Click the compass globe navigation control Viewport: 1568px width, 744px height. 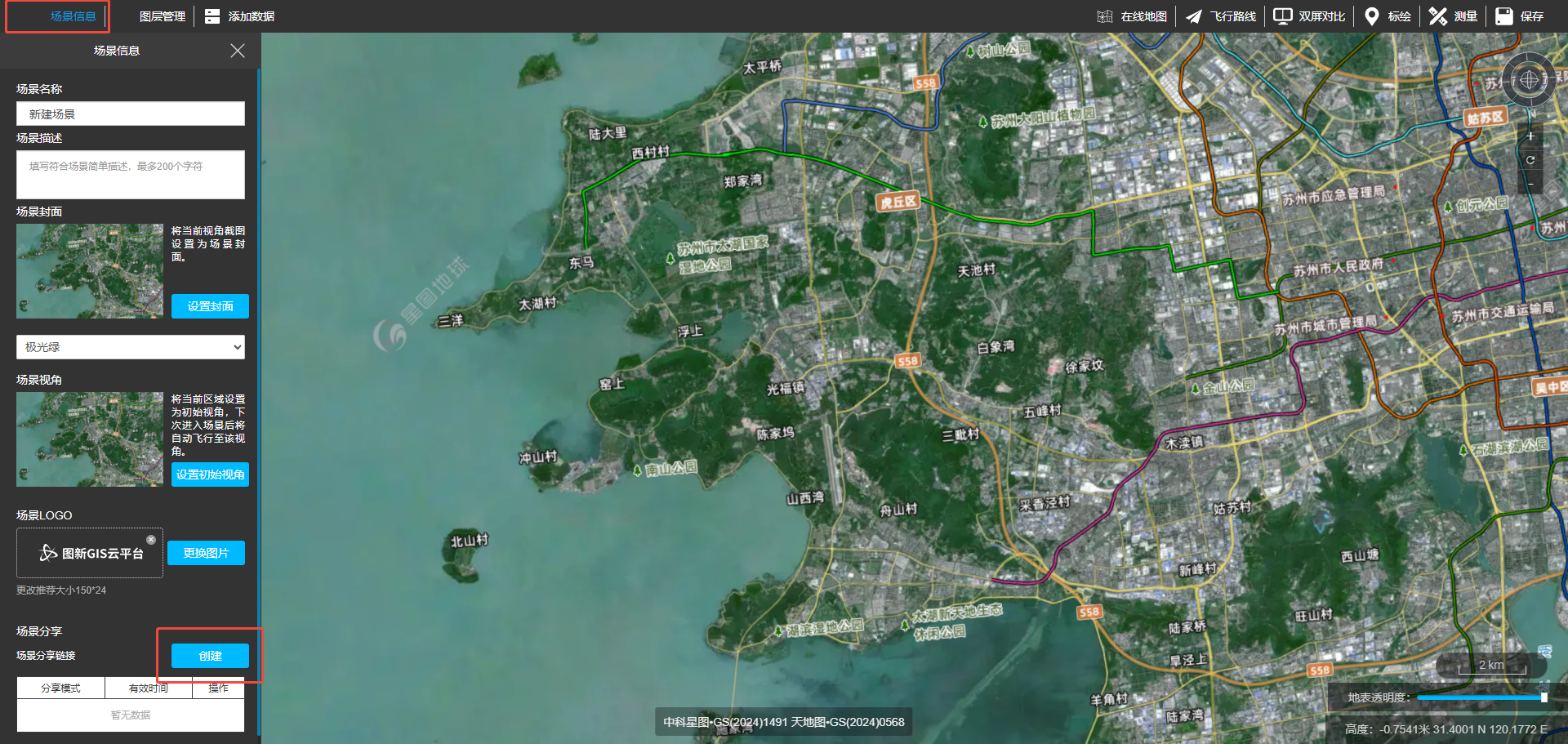point(1529,80)
